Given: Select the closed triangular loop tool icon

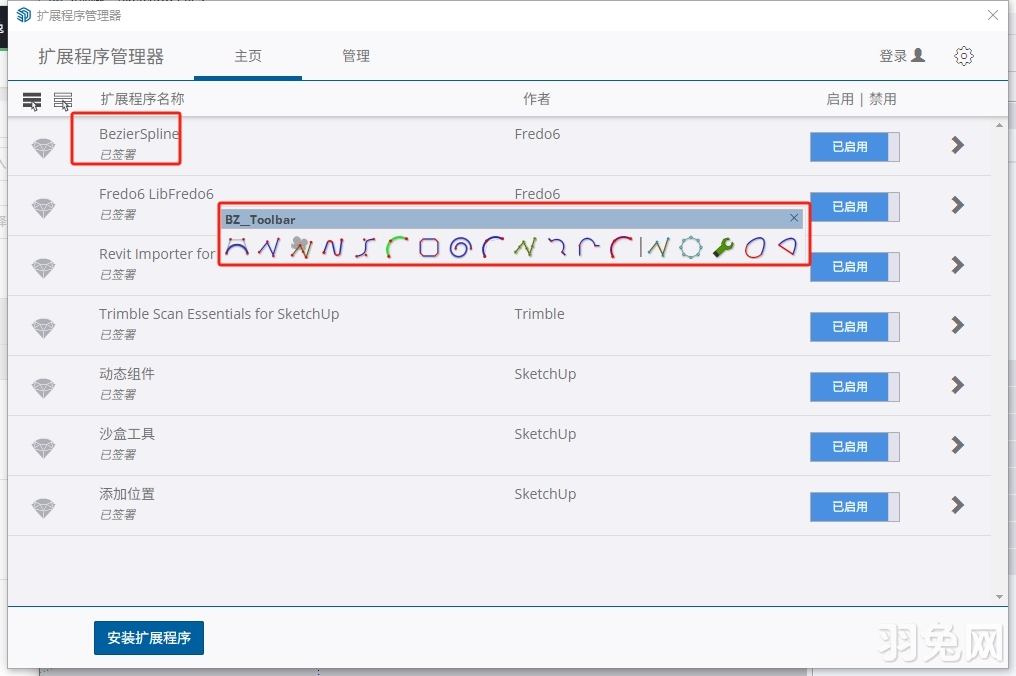Looking at the screenshot, I should (x=788, y=247).
